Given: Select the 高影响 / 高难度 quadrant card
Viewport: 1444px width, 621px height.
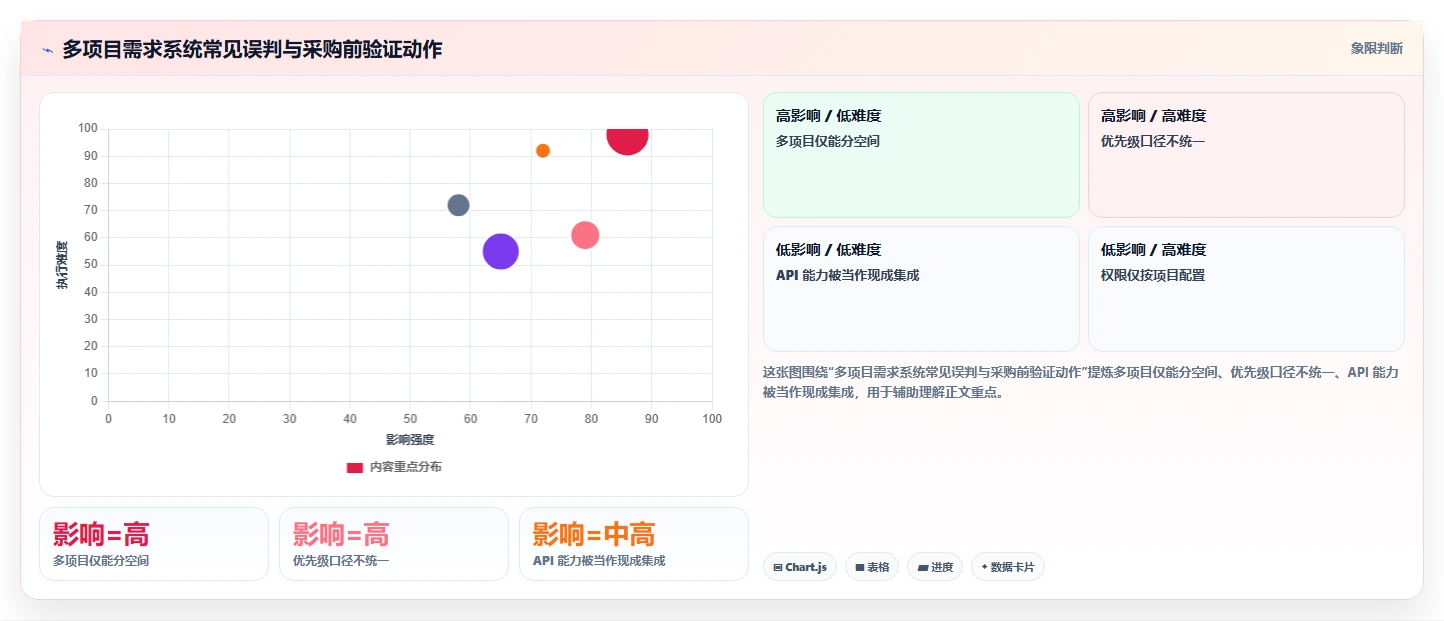Looking at the screenshot, I should point(1246,155).
